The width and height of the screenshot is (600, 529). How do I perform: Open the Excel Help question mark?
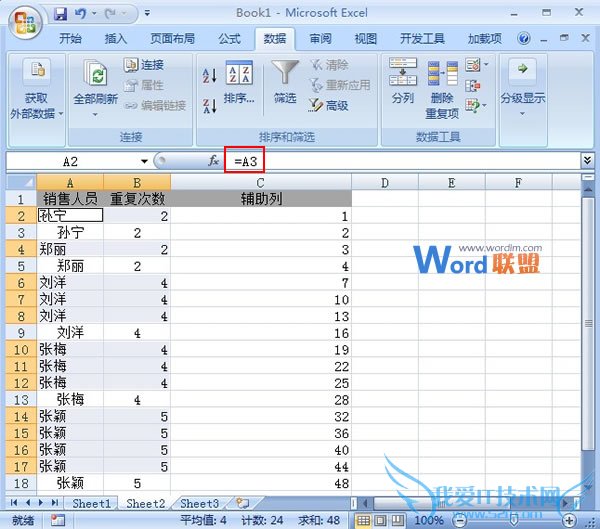pos(523,38)
